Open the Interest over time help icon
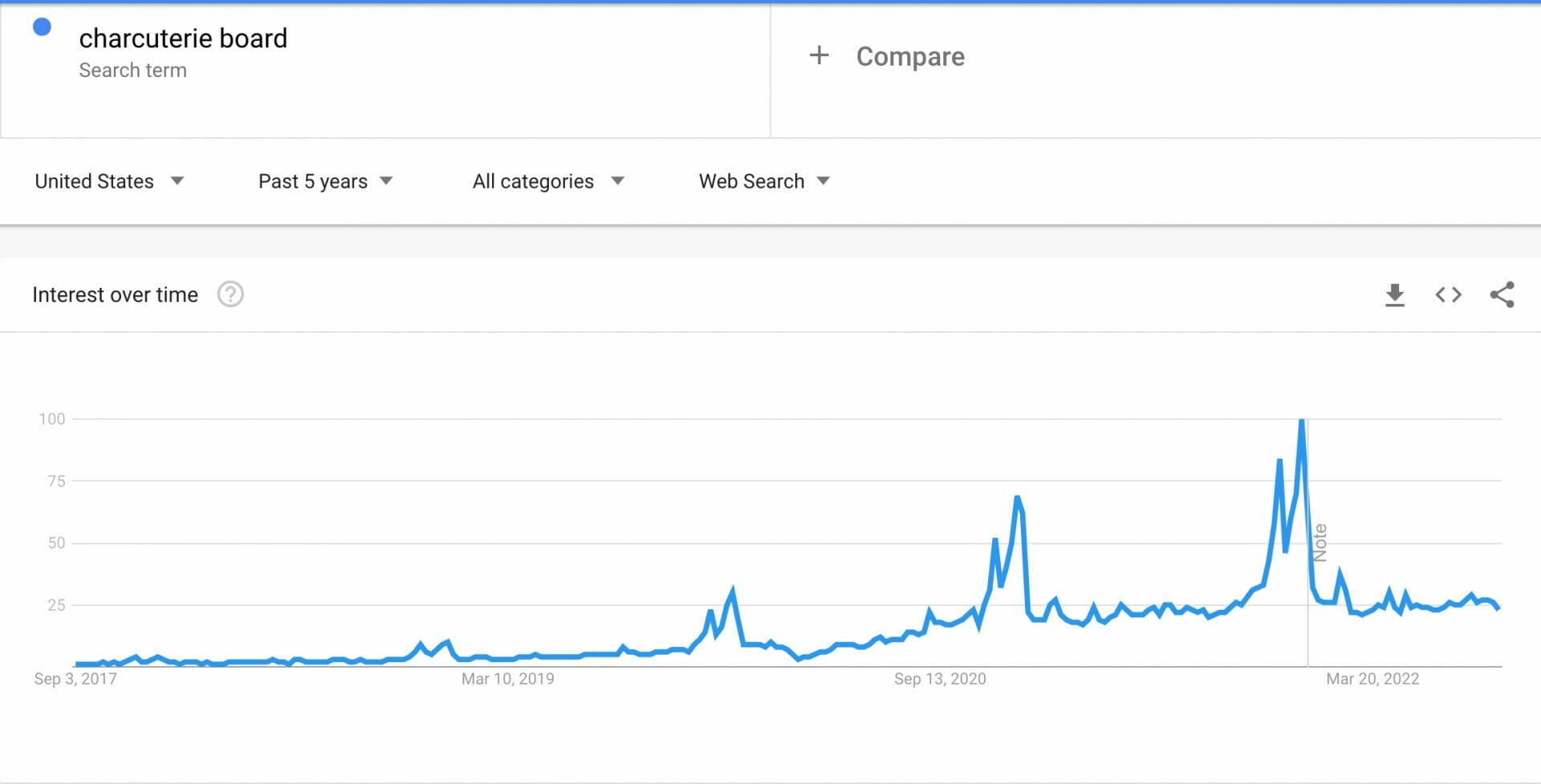The height and width of the screenshot is (784, 1541). pos(230,295)
